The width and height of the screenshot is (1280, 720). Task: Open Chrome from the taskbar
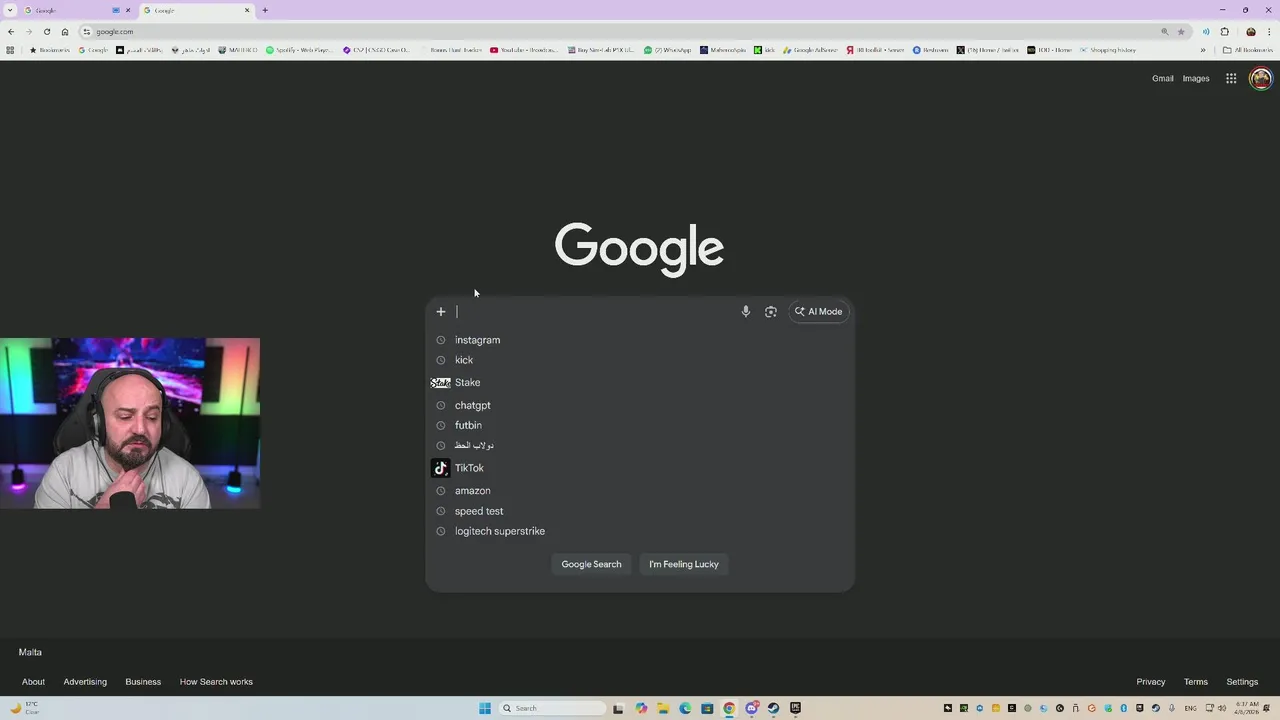[729, 708]
